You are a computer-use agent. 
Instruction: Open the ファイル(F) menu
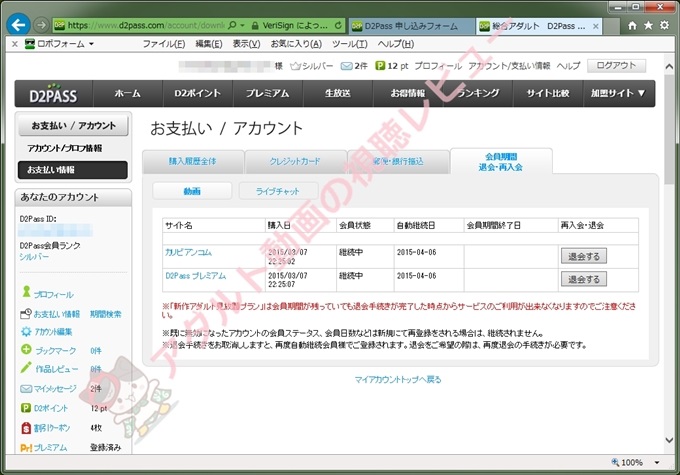[164, 44]
